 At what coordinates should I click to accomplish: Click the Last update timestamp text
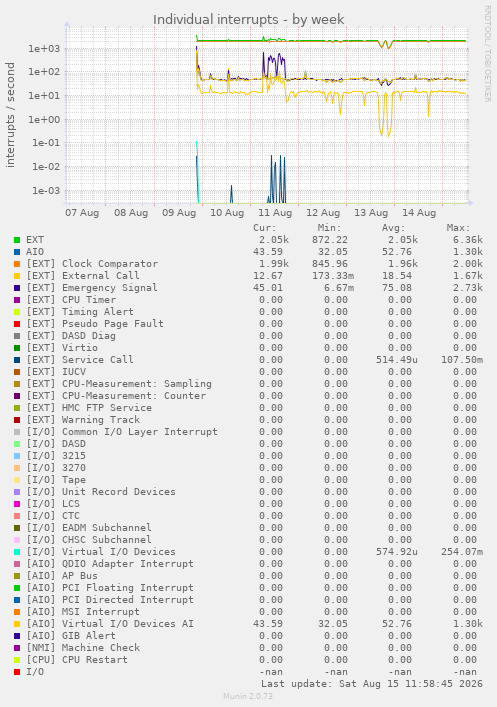[372, 684]
